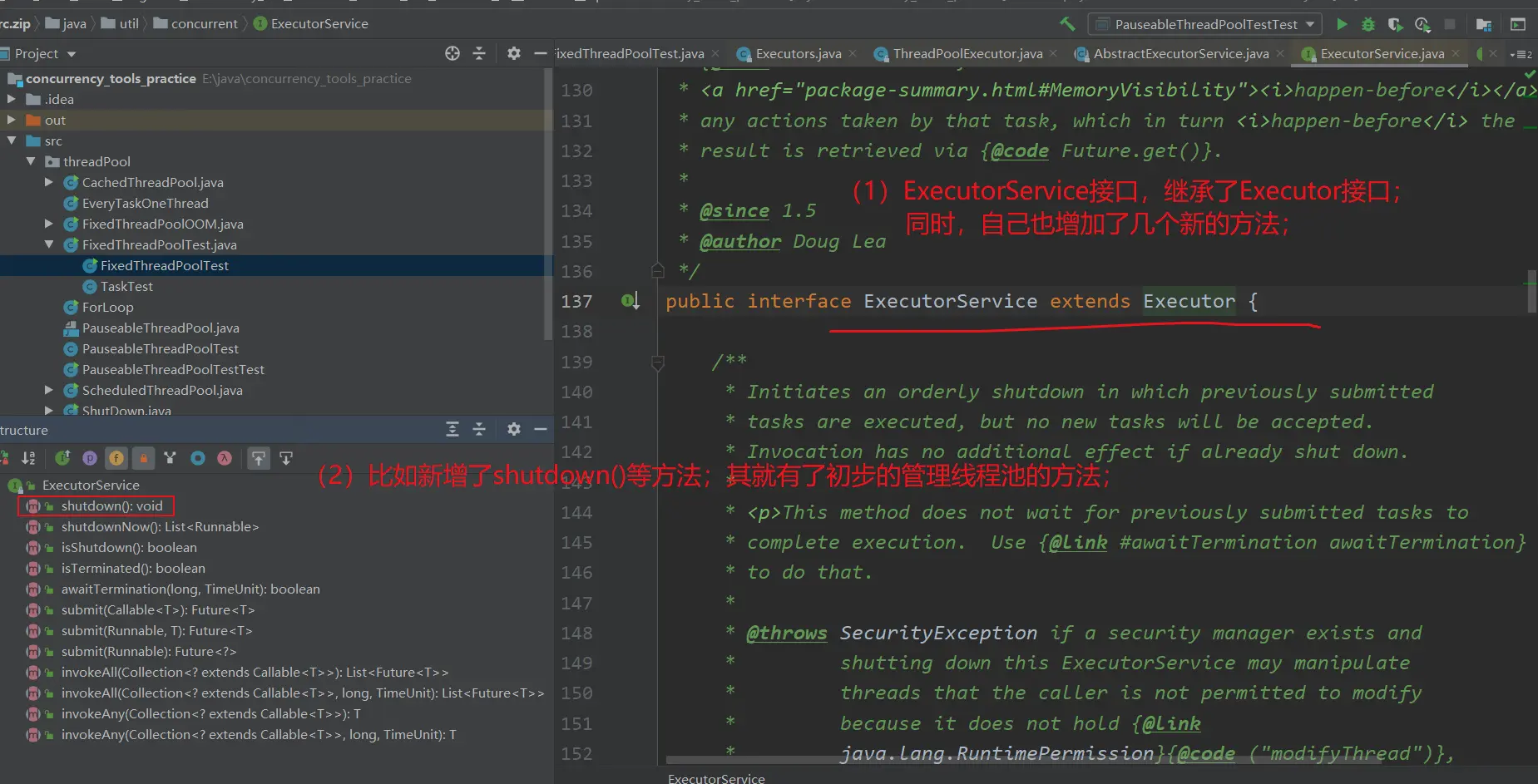Click the green Run button
Image resolution: width=1538 pixels, height=784 pixels.
tap(1341, 24)
